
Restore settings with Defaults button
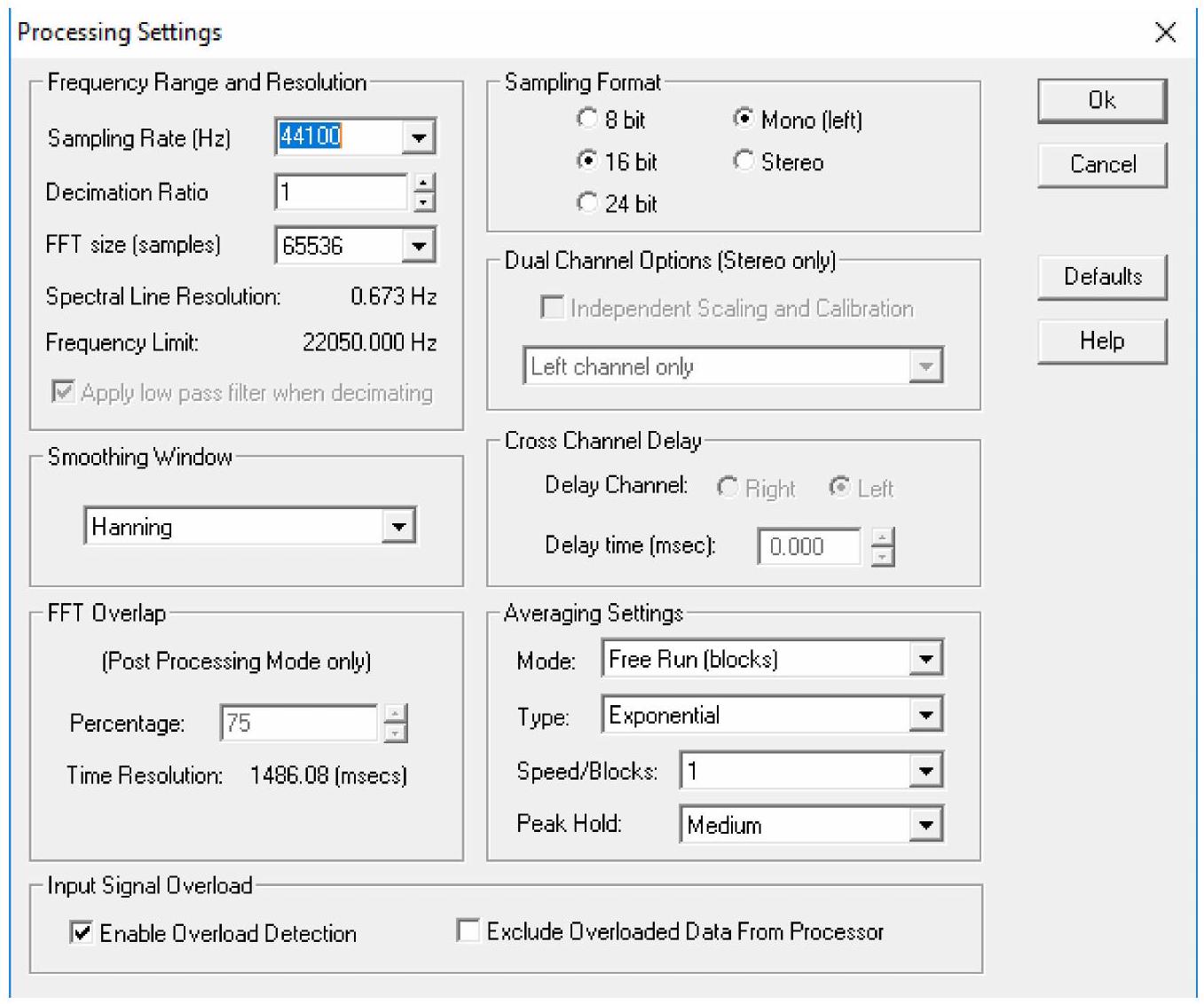(x=1102, y=277)
